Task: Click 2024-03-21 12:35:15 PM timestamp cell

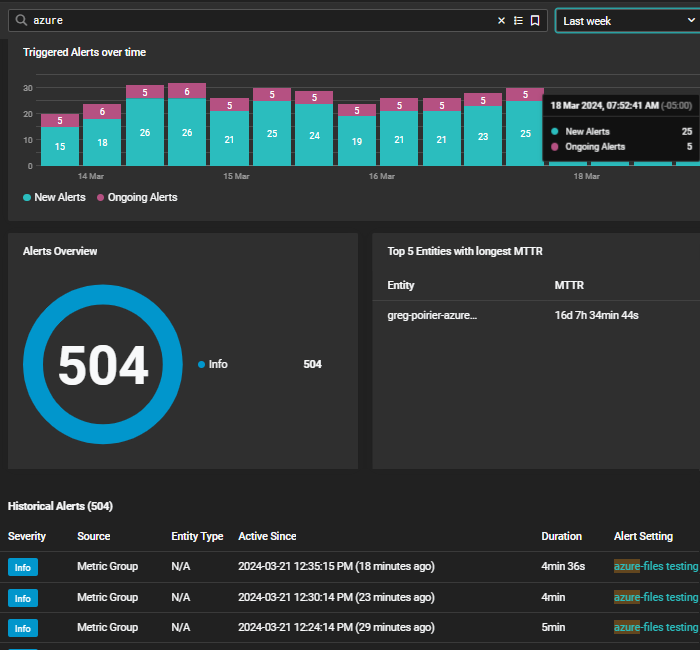Action: [336, 566]
